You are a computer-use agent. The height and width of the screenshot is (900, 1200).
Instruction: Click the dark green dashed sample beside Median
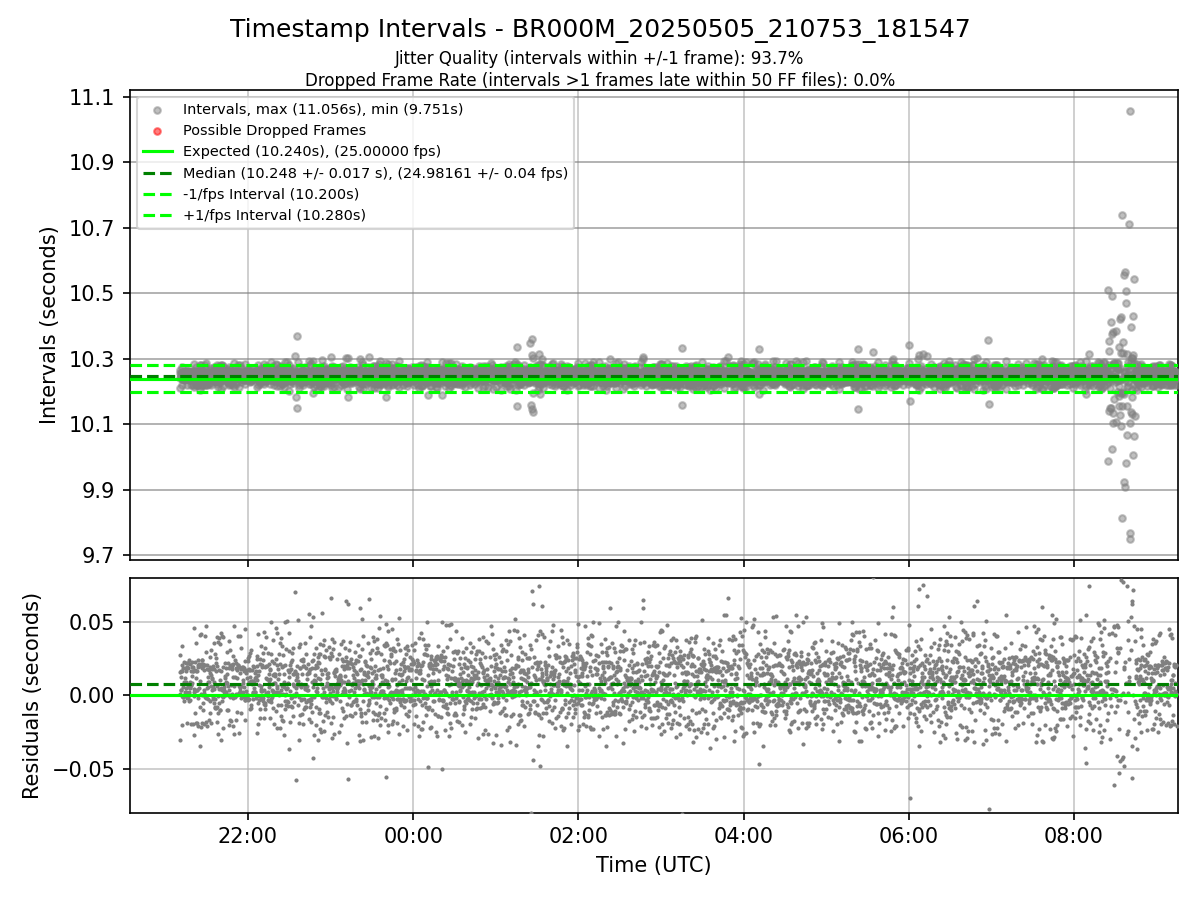(157, 173)
